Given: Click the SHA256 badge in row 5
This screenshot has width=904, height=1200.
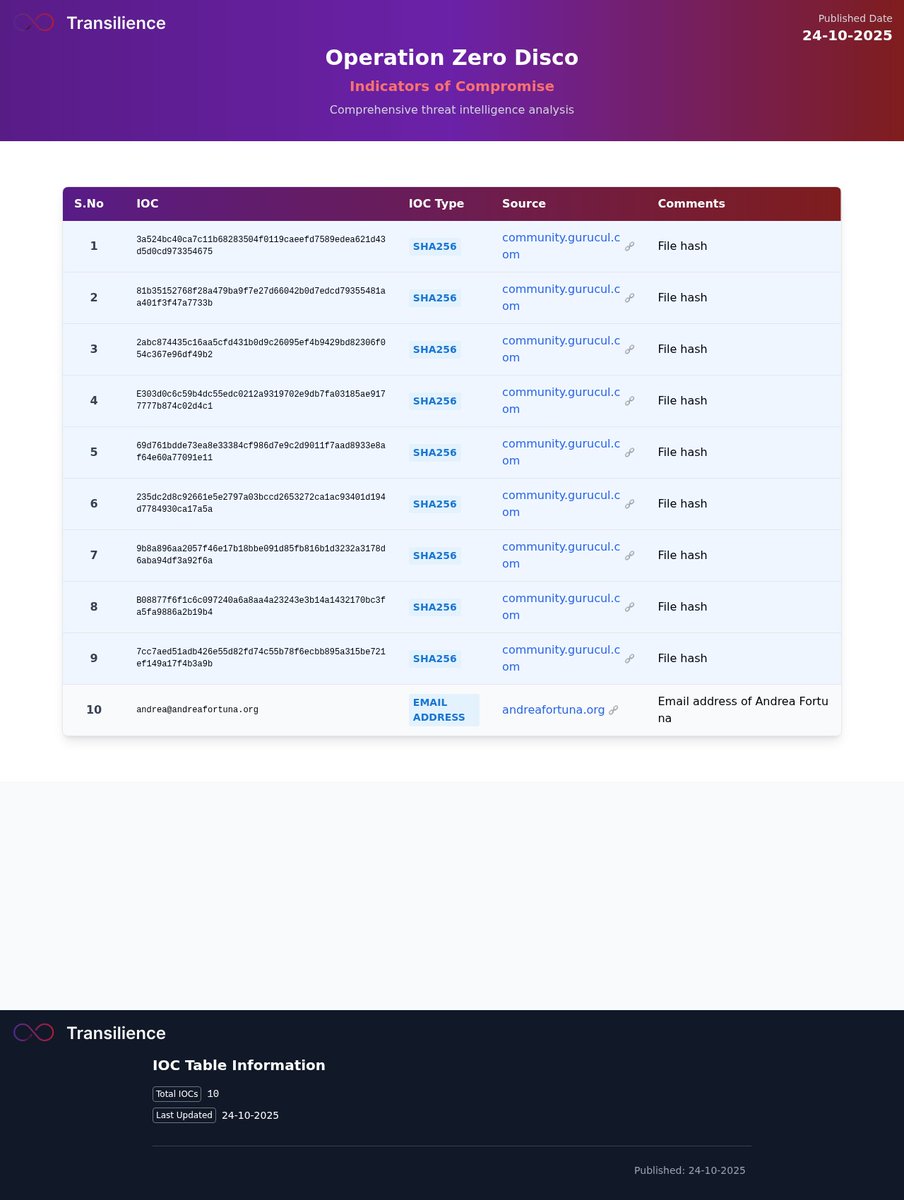Looking at the screenshot, I should click(x=435, y=453).
